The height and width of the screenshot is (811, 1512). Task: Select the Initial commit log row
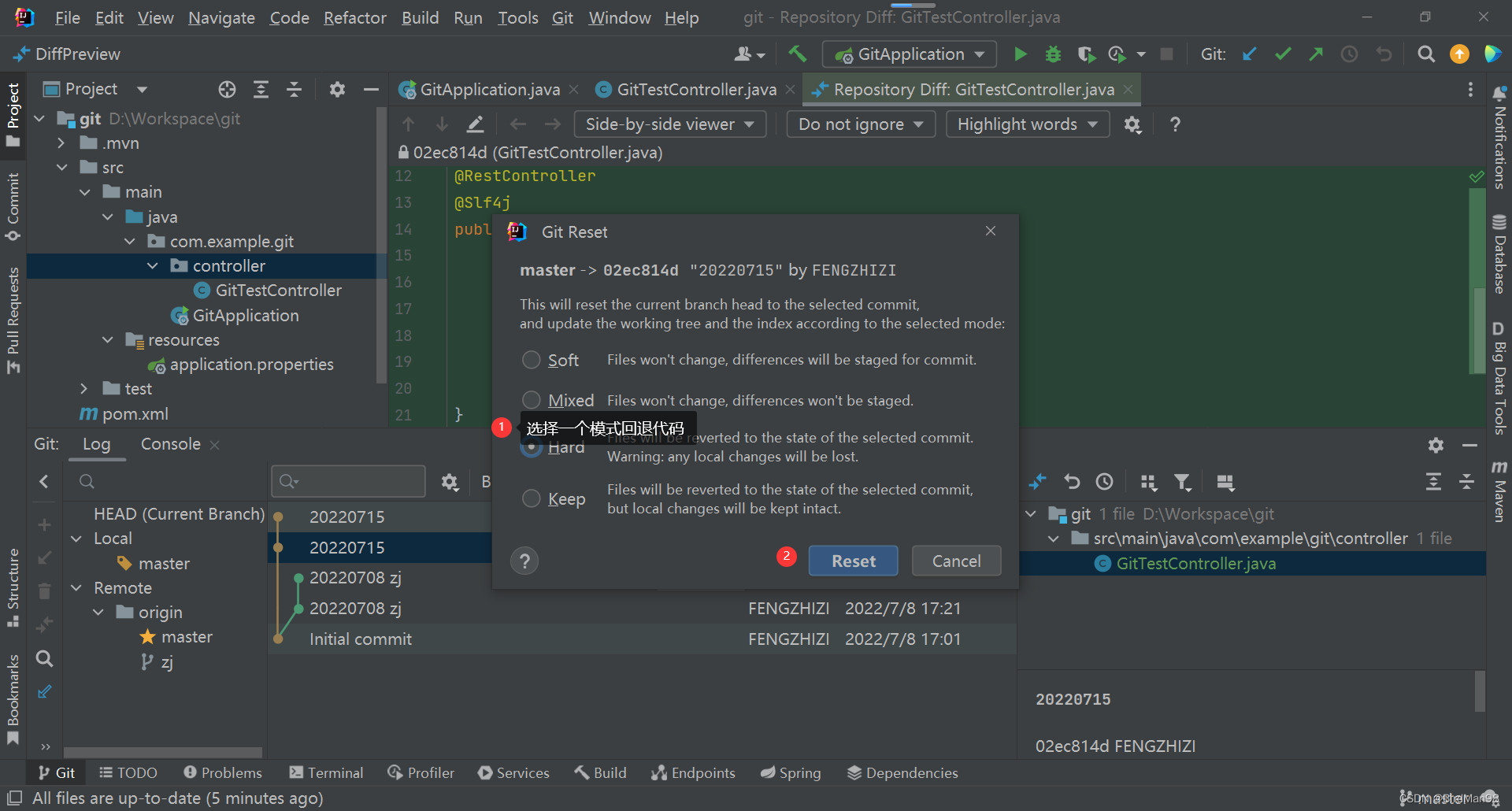pos(642,639)
